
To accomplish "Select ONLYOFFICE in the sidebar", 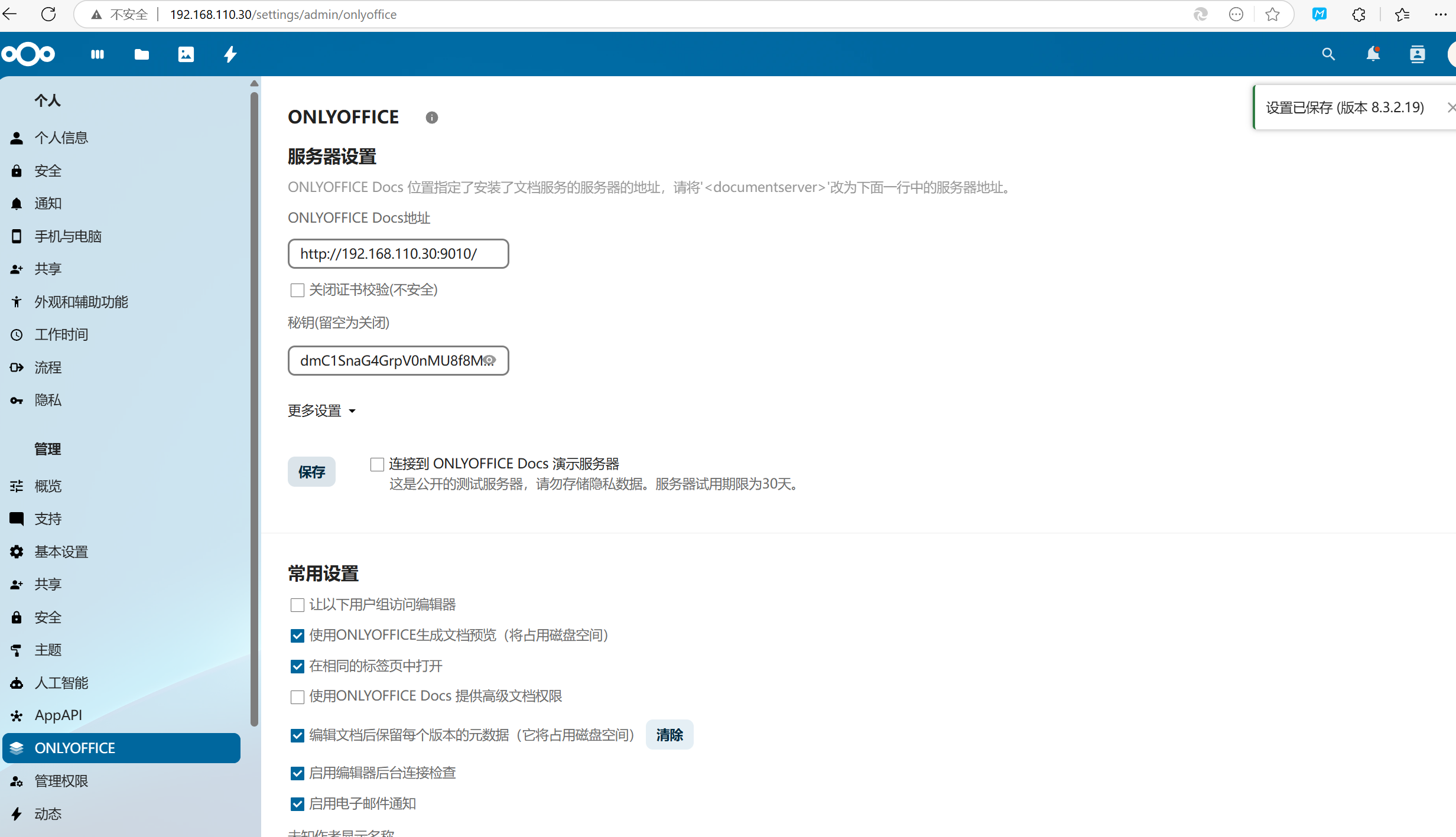I will click(x=121, y=748).
